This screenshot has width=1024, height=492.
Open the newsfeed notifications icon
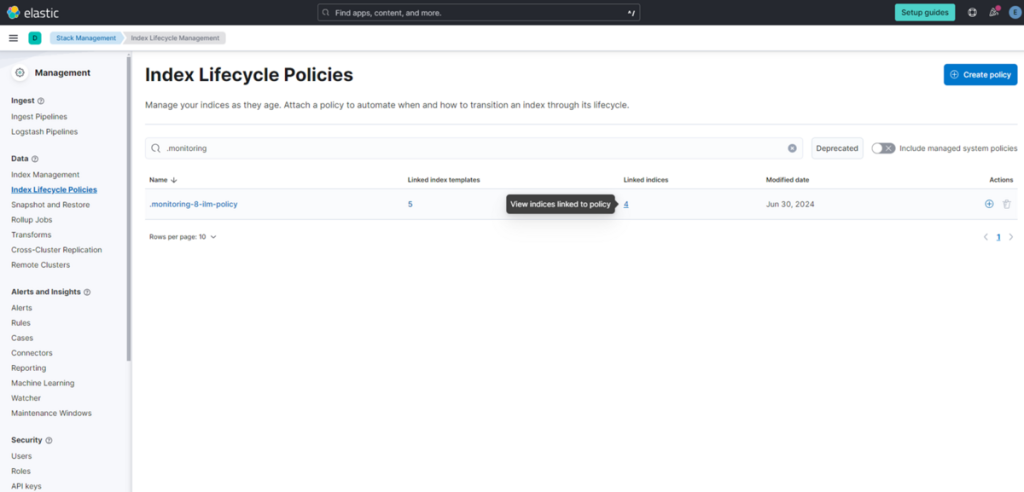pos(993,12)
